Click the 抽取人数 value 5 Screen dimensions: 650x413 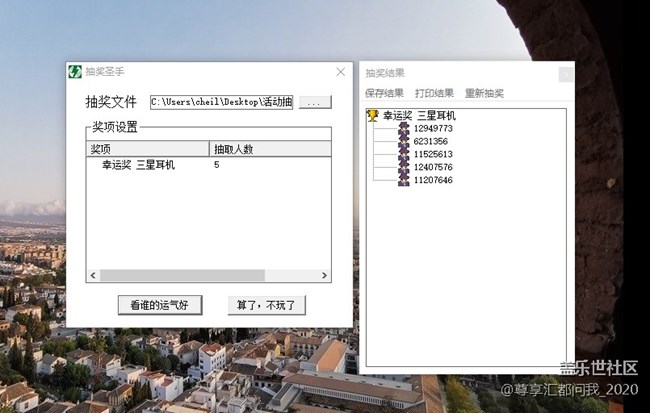(216, 165)
